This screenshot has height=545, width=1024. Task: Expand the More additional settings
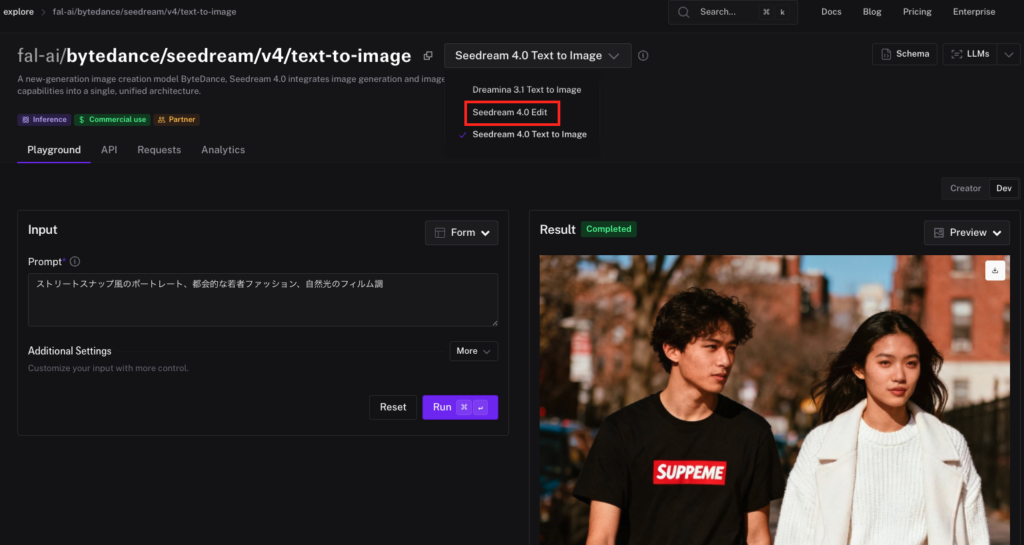[473, 351]
